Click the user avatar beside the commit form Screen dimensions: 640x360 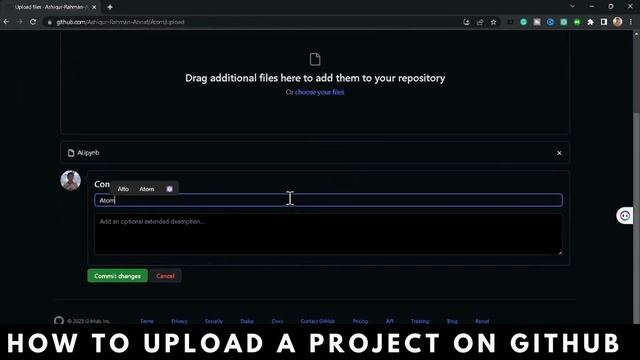71,180
